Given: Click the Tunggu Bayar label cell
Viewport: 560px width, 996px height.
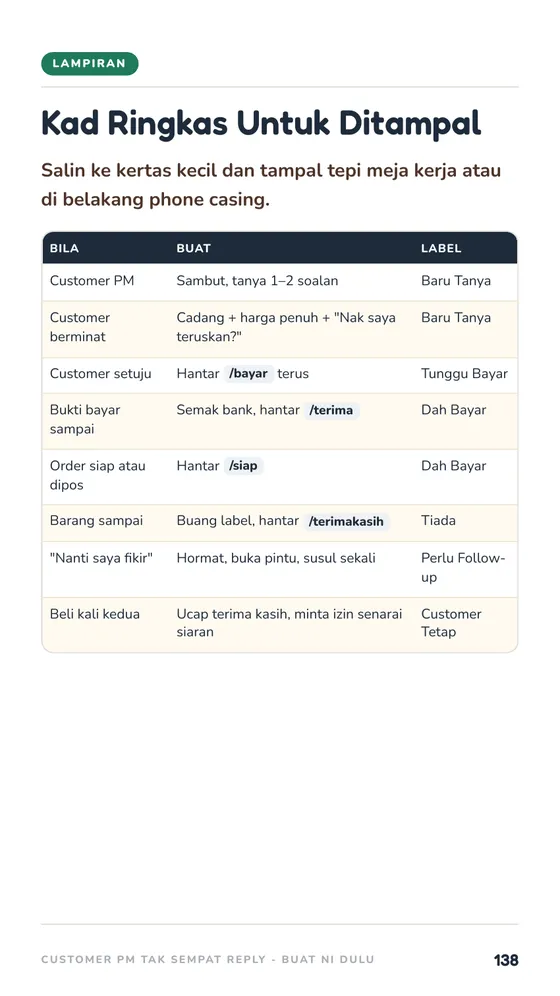Looking at the screenshot, I should [464, 374].
